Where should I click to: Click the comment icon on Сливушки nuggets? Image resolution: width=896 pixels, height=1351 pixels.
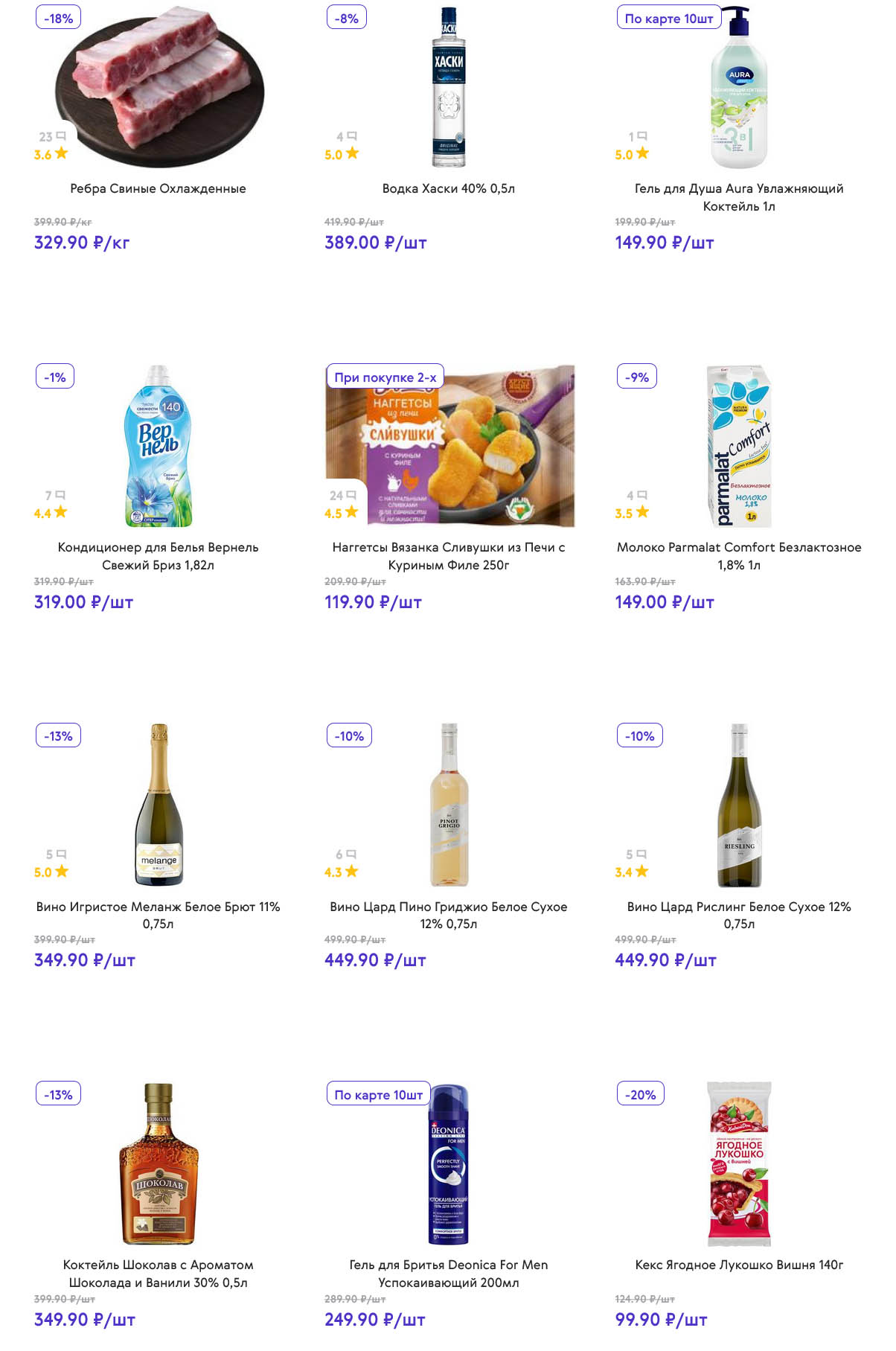point(351,495)
